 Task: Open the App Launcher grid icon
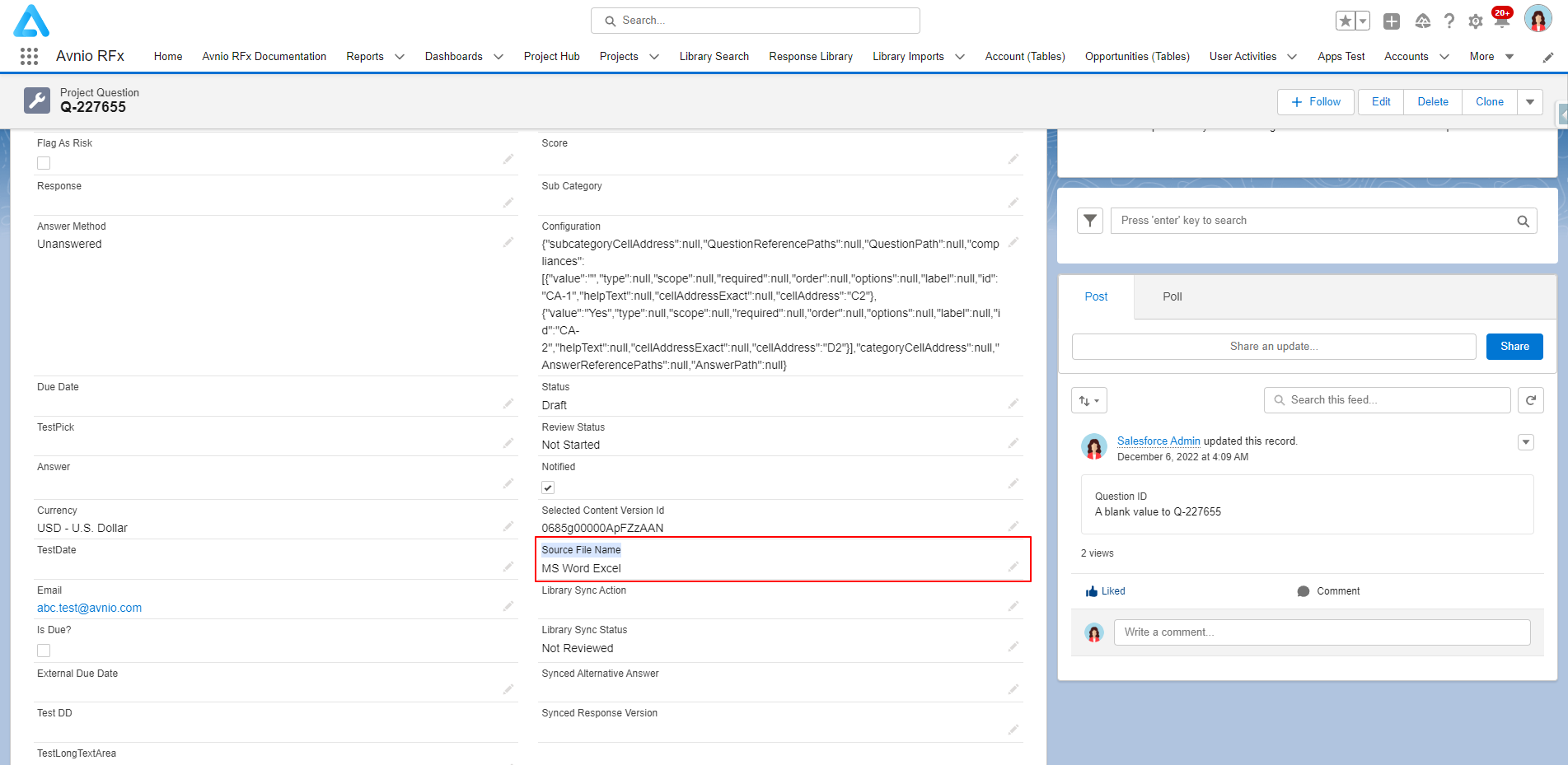(29, 56)
